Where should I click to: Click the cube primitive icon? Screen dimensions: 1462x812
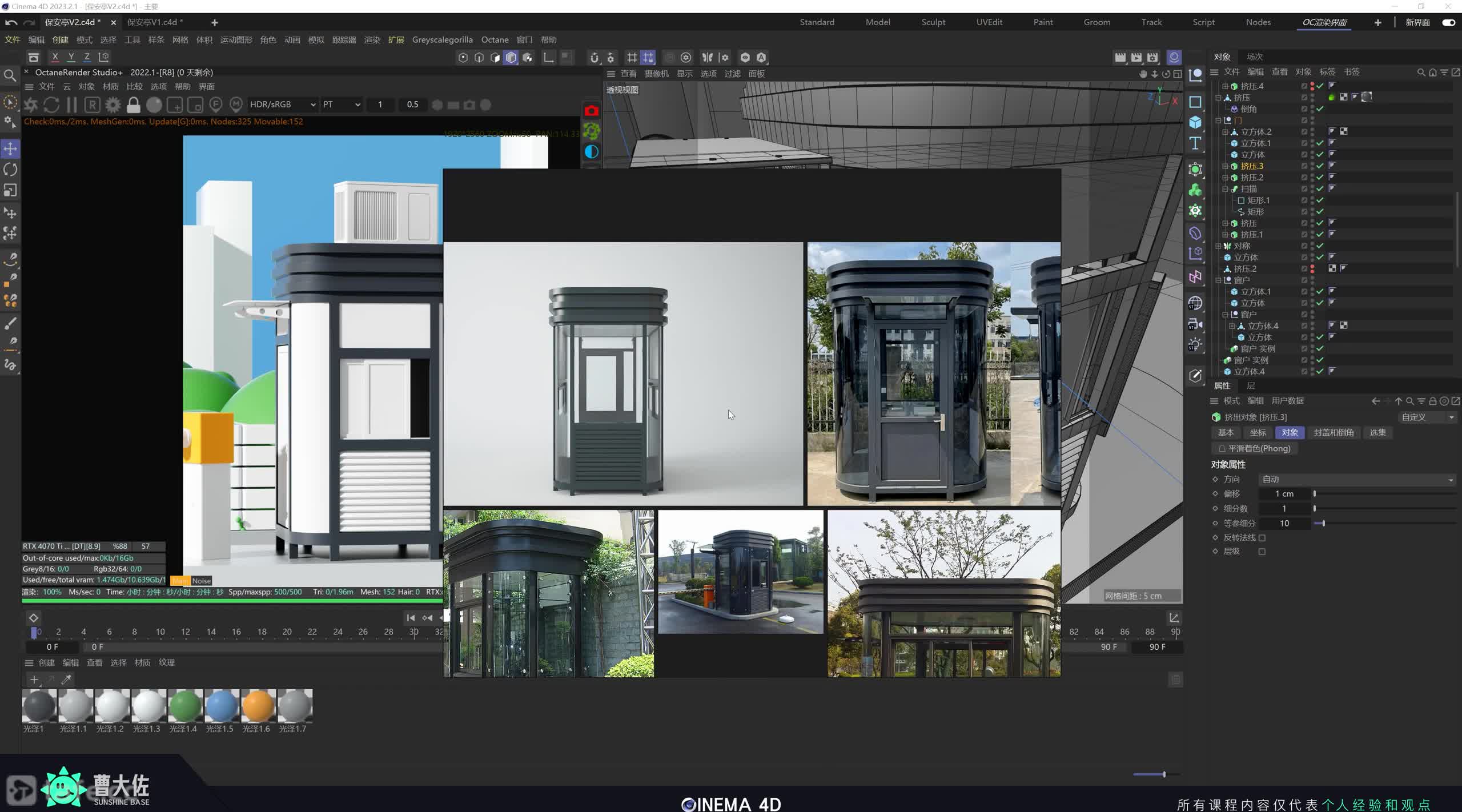pos(1195,122)
